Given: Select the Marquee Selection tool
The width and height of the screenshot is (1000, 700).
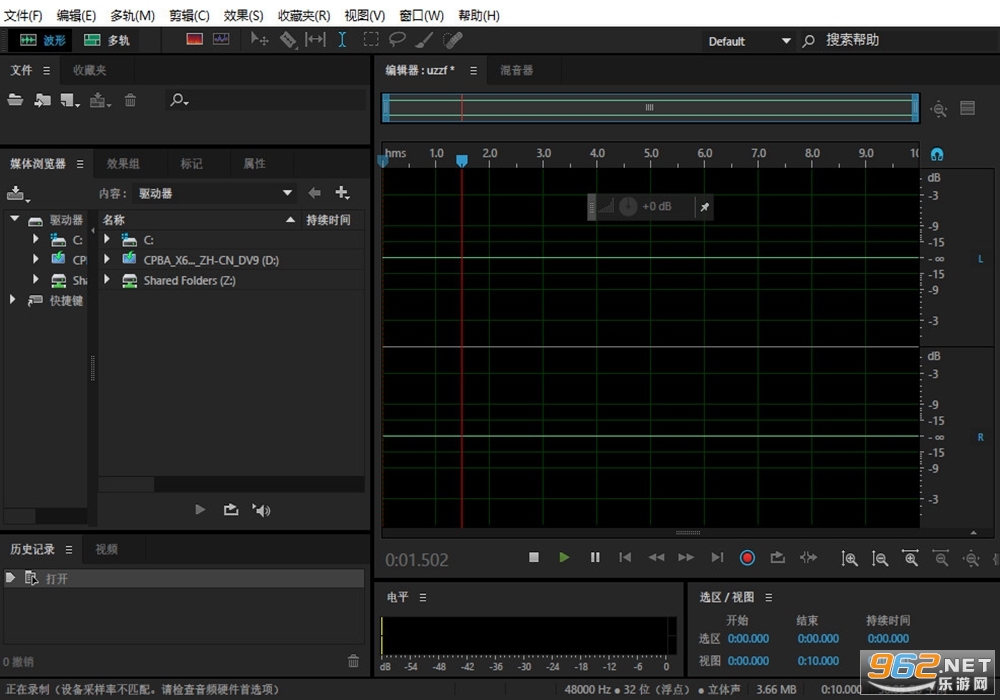Looking at the screenshot, I should [x=371, y=40].
